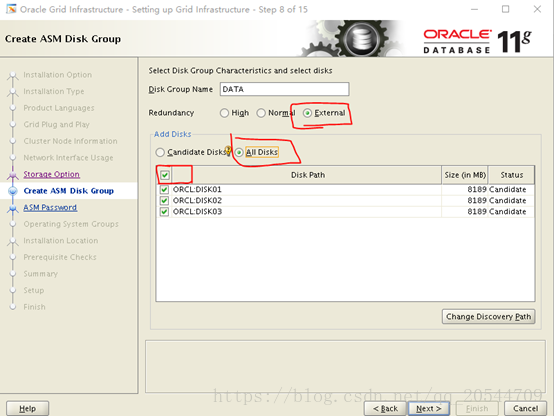
Task: Click the Installation Option step label
Action: [x=58, y=75]
